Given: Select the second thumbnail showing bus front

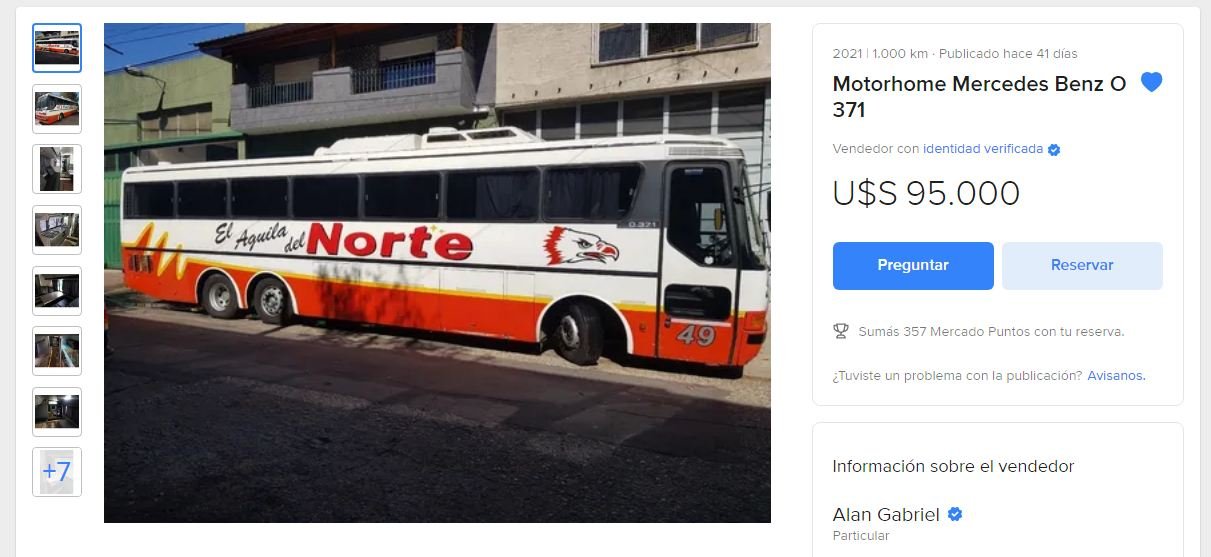Looking at the screenshot, I should (x=57, y=109).
